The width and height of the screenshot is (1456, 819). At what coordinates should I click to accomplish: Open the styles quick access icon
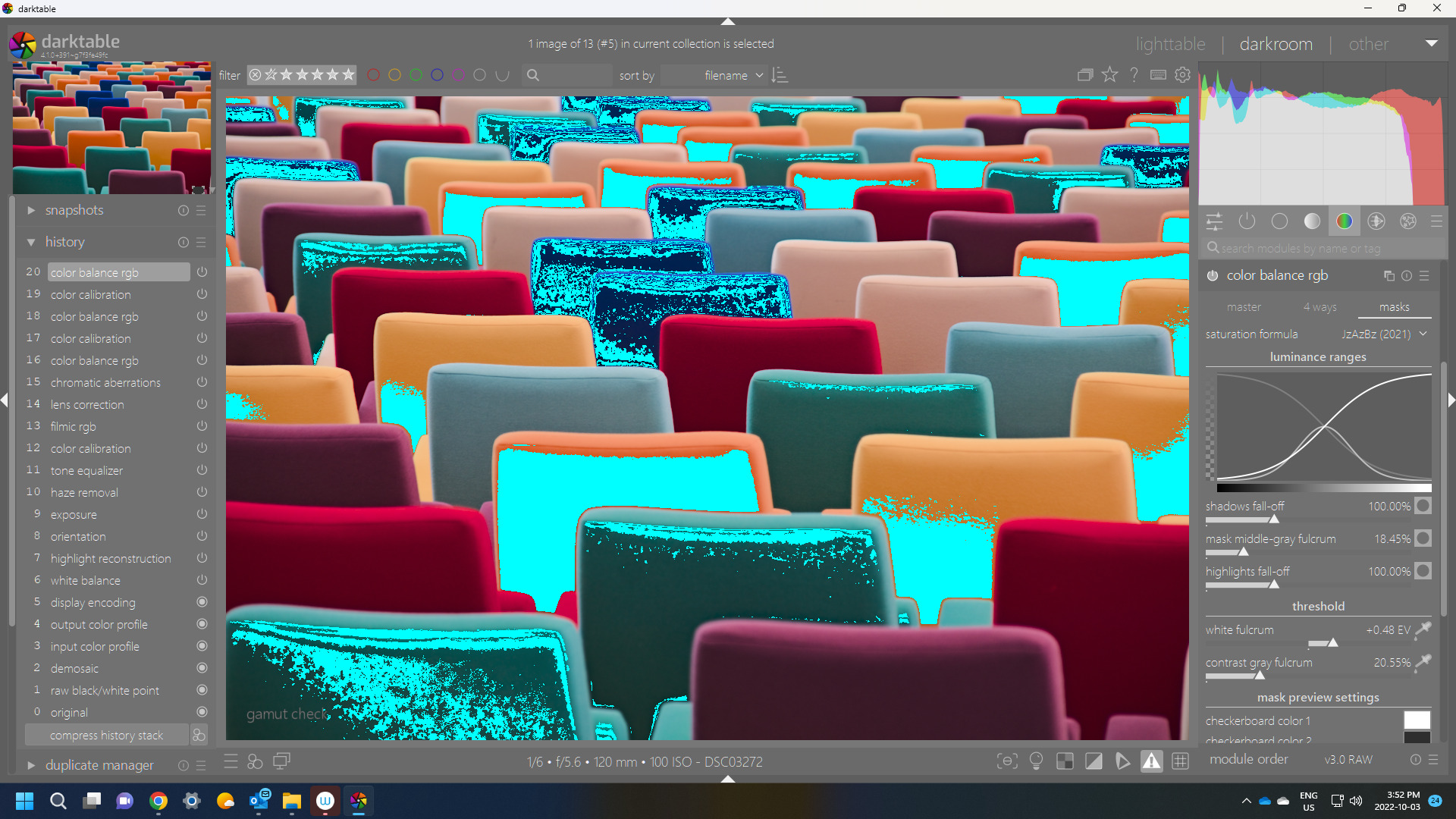click(255, 761)
